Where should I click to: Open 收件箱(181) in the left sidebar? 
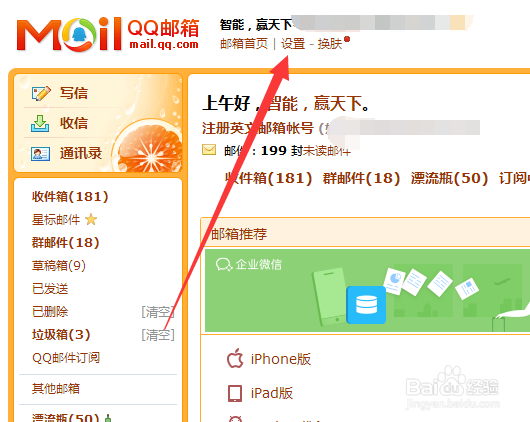(x=70, y=197)
